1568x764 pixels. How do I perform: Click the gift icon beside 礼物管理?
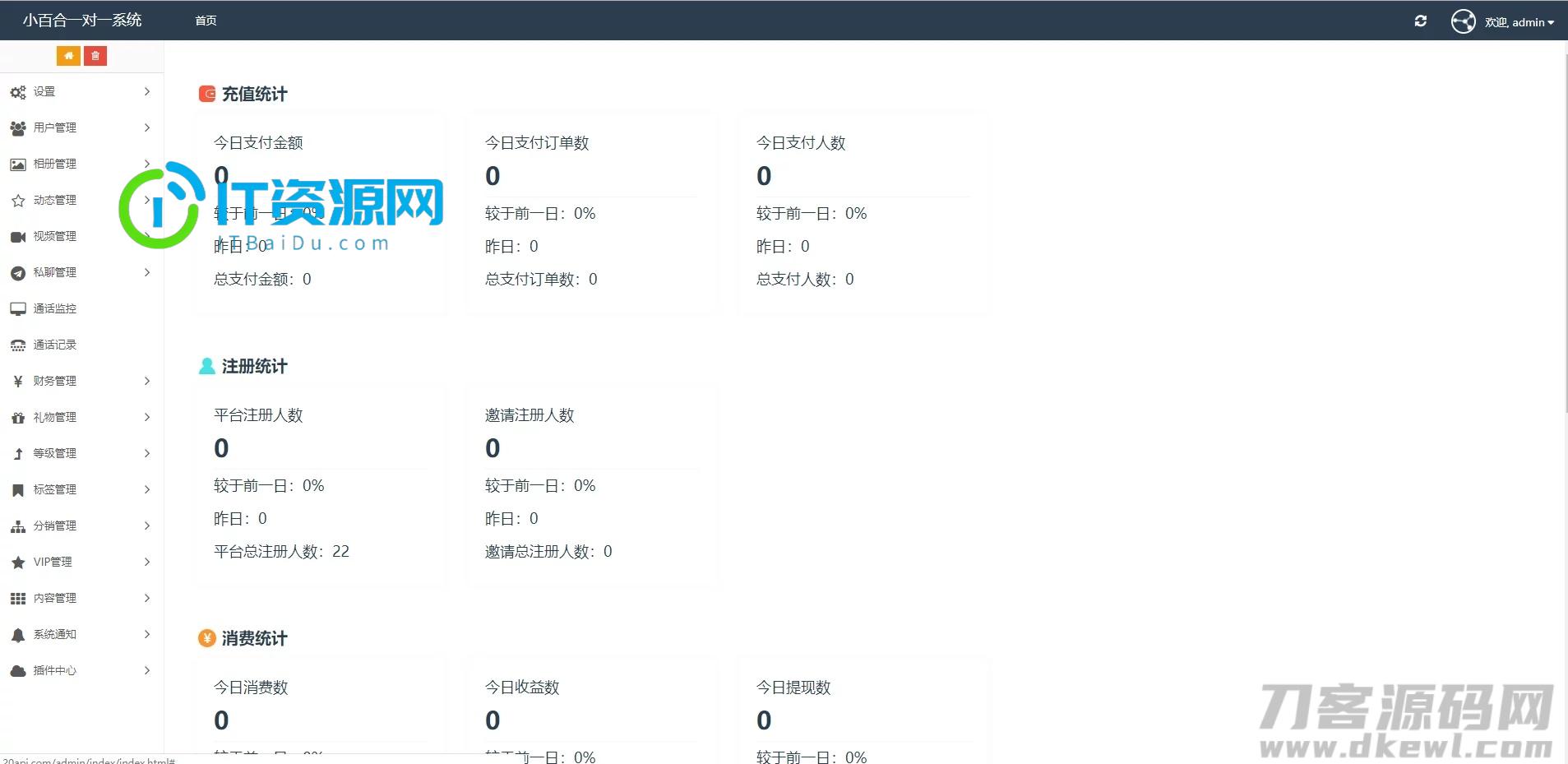(x=18, y=418)
